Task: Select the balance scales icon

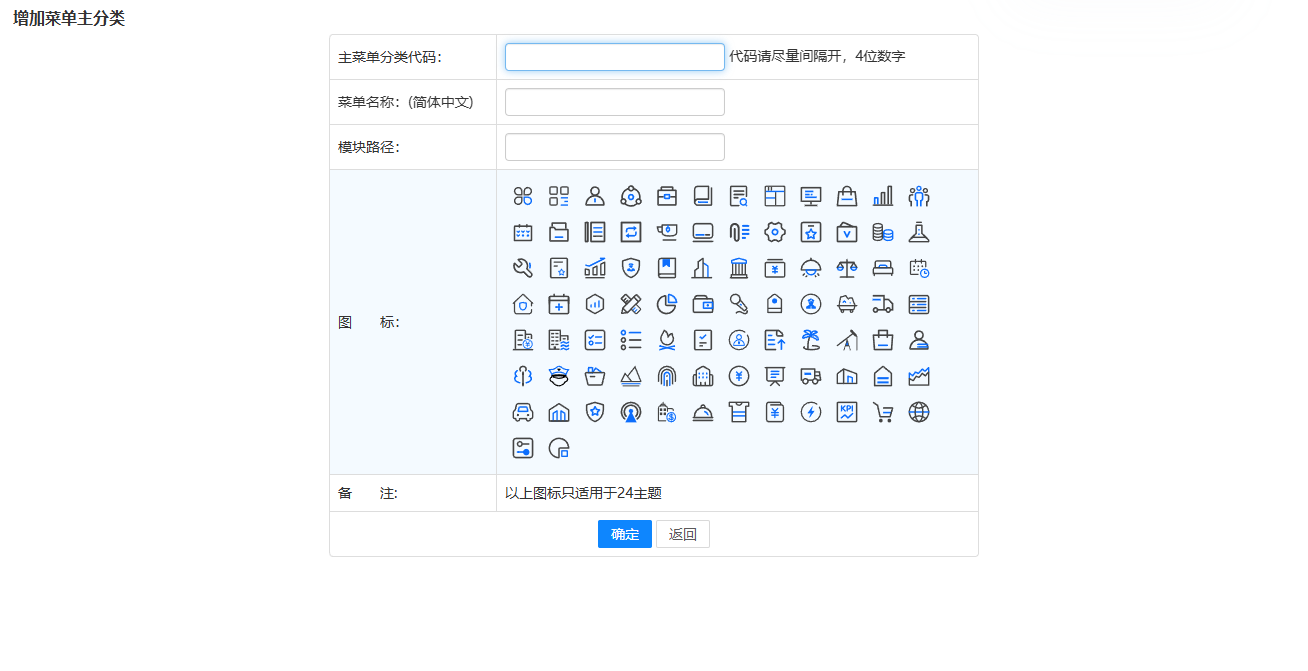Action: tap(847, 268)
